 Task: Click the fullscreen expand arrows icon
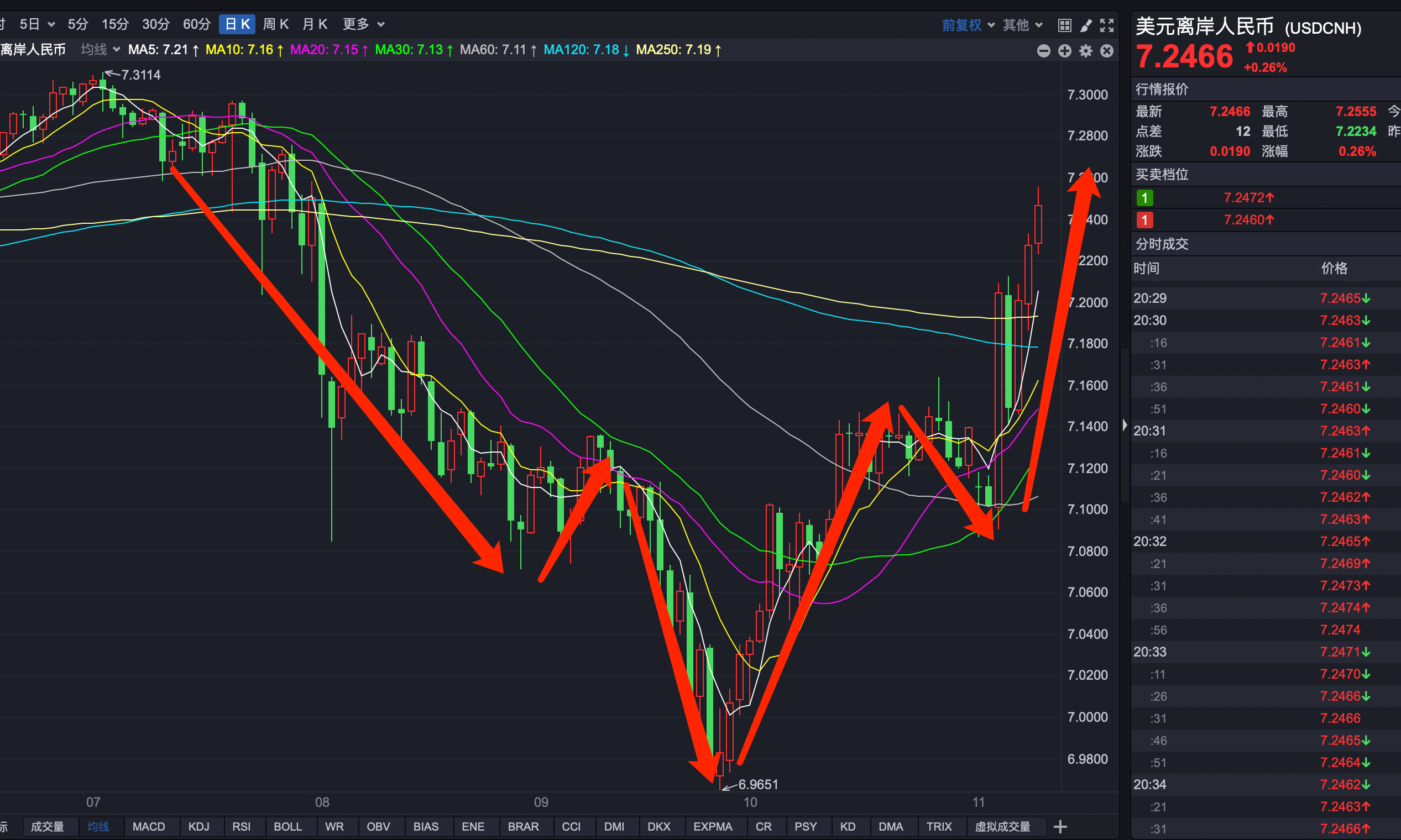(1106, 25)
